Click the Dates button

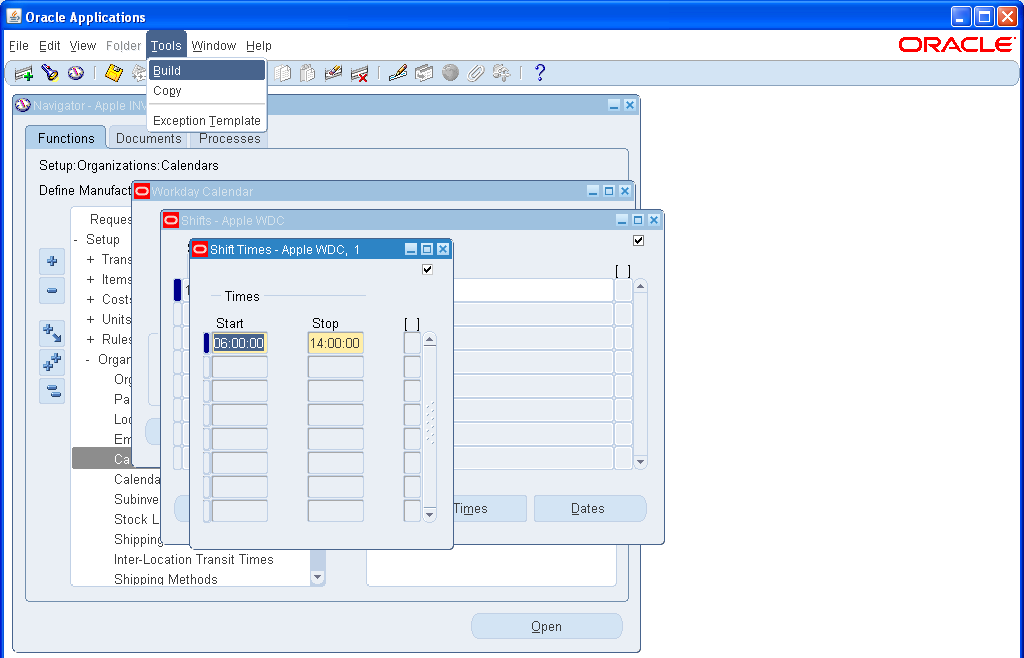pyautogui.click(x=589, y=508)
